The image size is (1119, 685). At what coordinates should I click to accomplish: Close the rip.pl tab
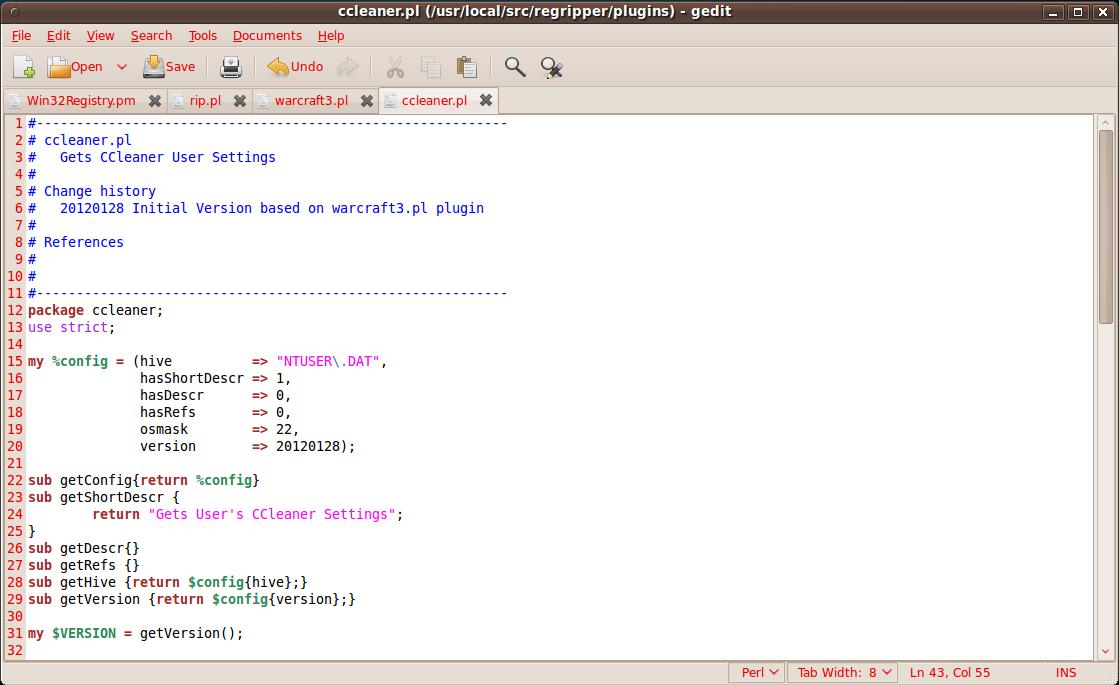[x=240, y=101]
